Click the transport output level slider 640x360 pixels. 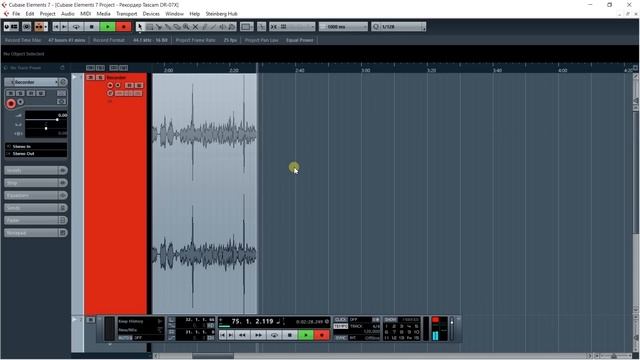click(x=452, y=322)
